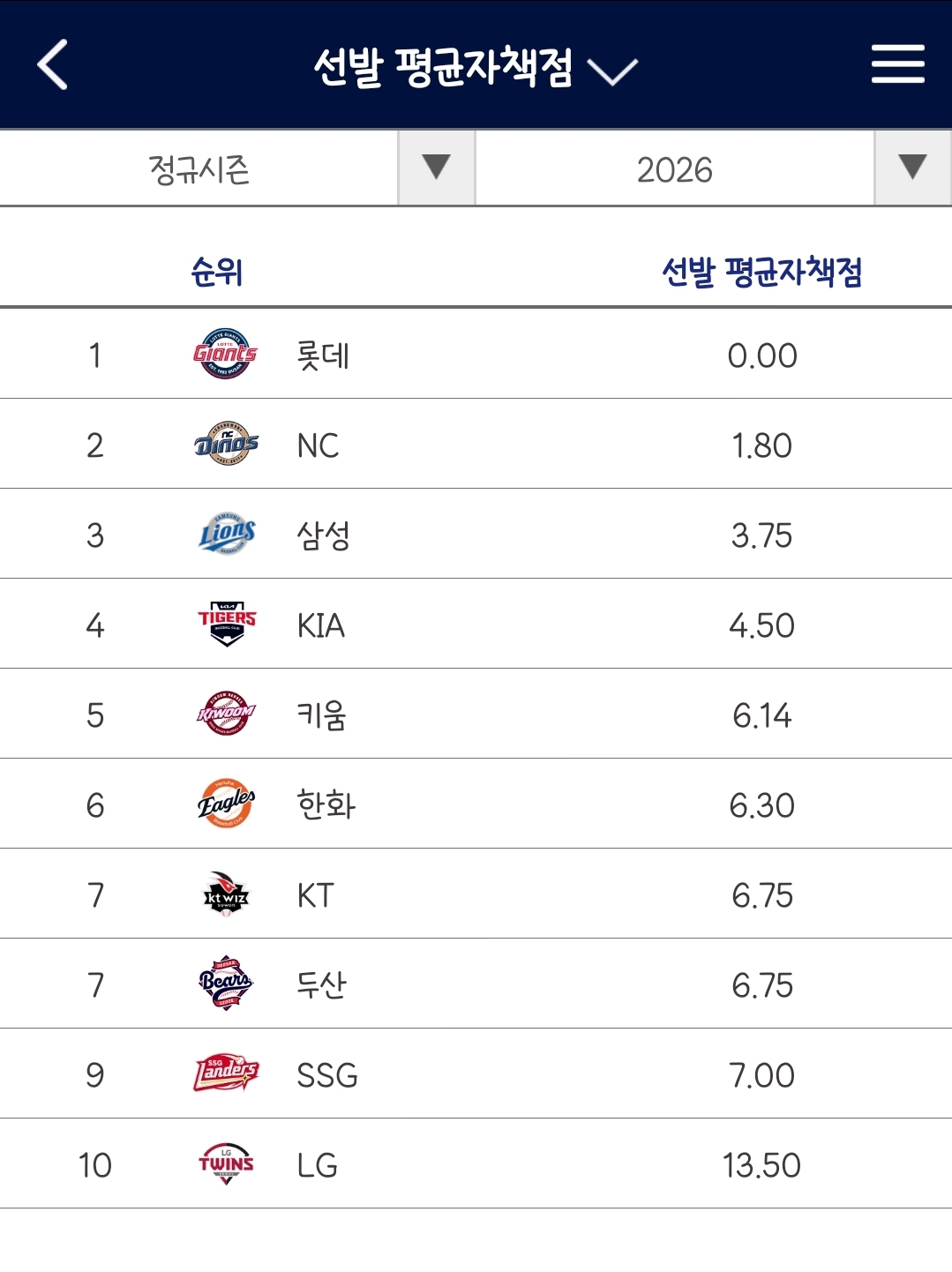
Task: Tap the Hanwha Eagles logo
Action: pyautogui.click(x=226, y=804)
